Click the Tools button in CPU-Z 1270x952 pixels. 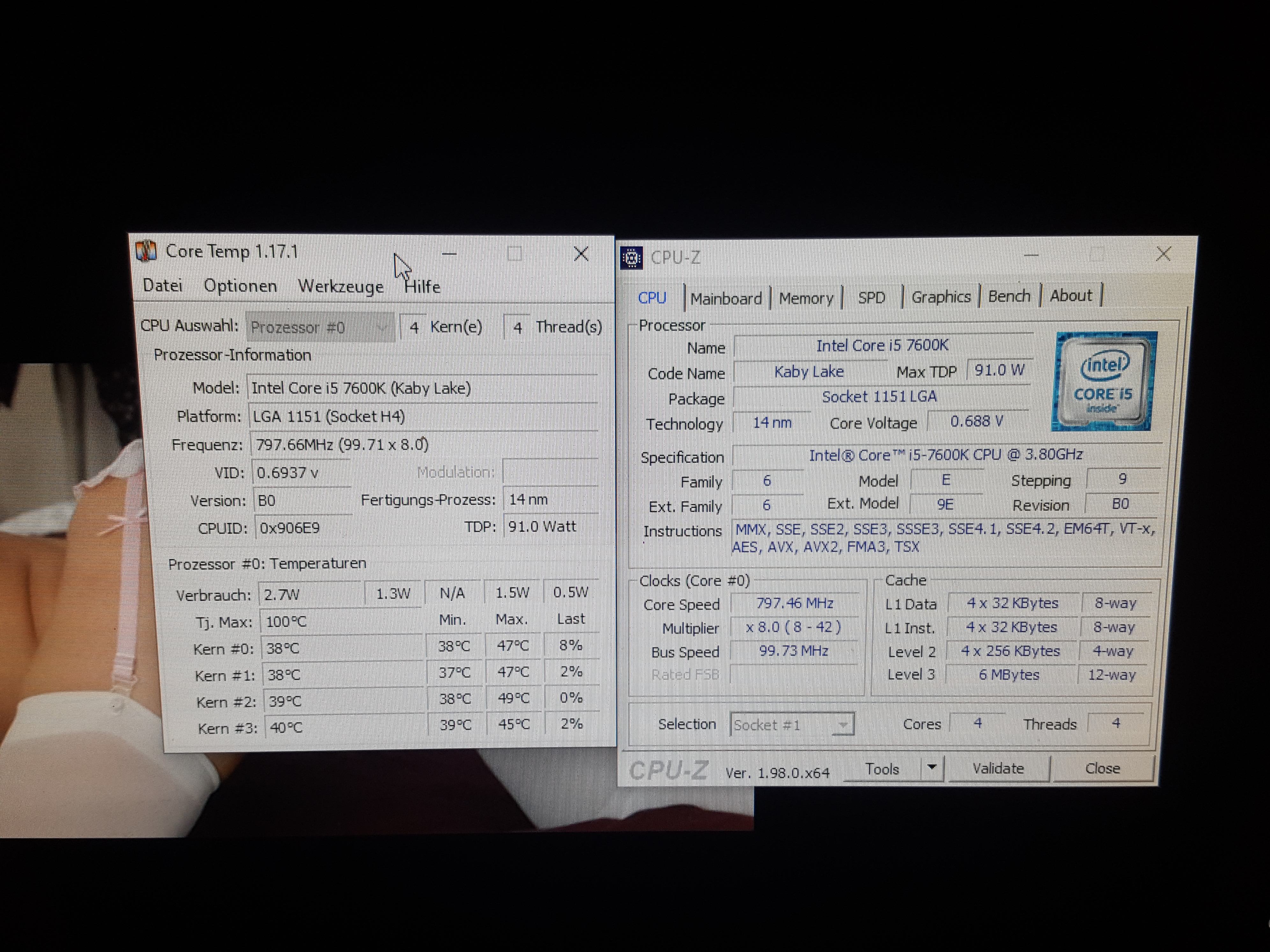pyautogui.click(x=882, y=769)
